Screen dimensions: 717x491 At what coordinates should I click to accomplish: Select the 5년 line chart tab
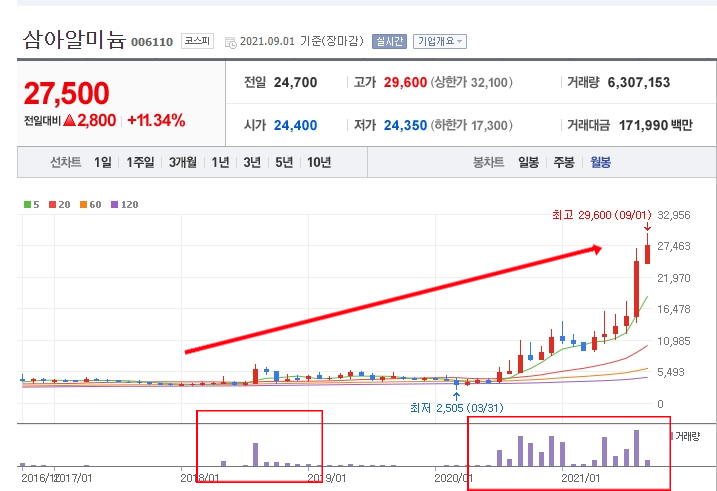(284, 162)
